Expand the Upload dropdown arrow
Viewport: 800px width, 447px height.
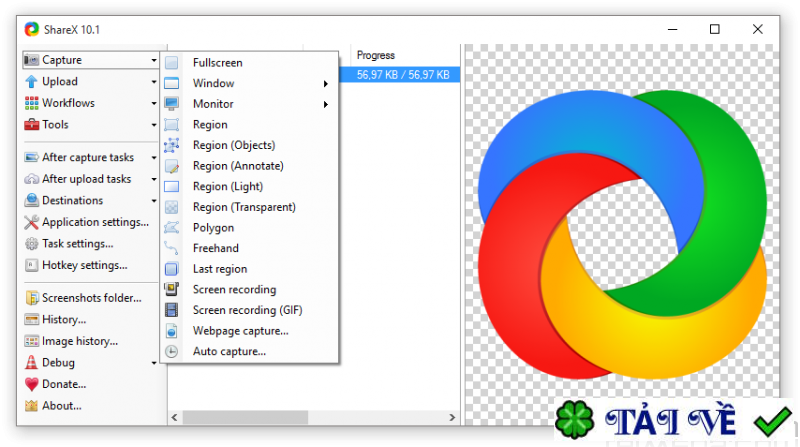(x=154, y=82)
